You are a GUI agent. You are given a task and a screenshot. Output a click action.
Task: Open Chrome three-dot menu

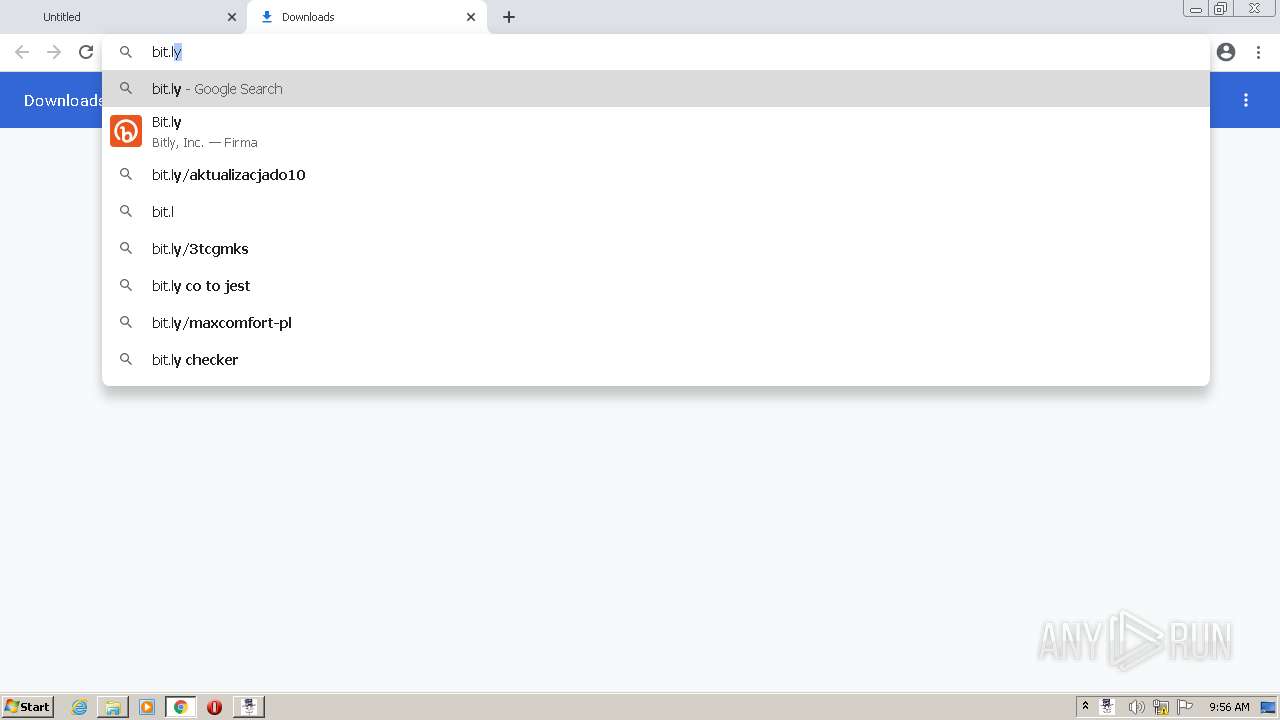coord(1258,52)
